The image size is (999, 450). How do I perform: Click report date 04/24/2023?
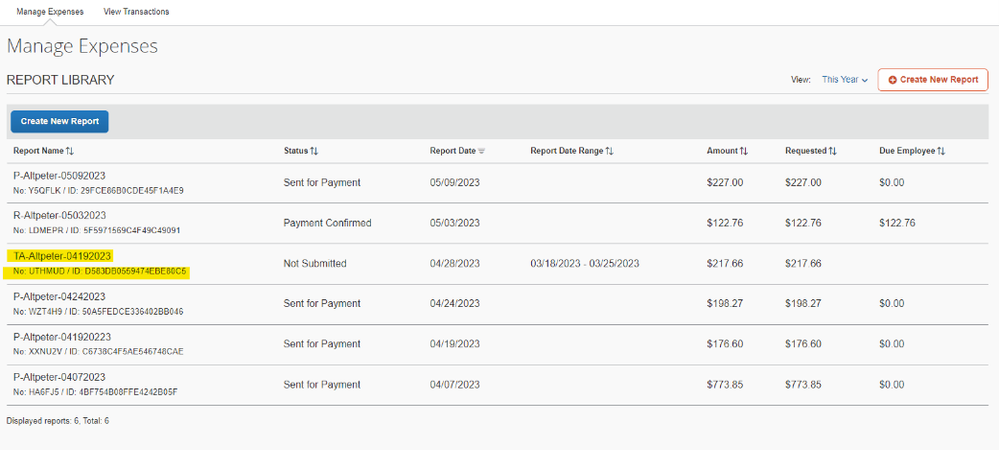tap(455, 303)
